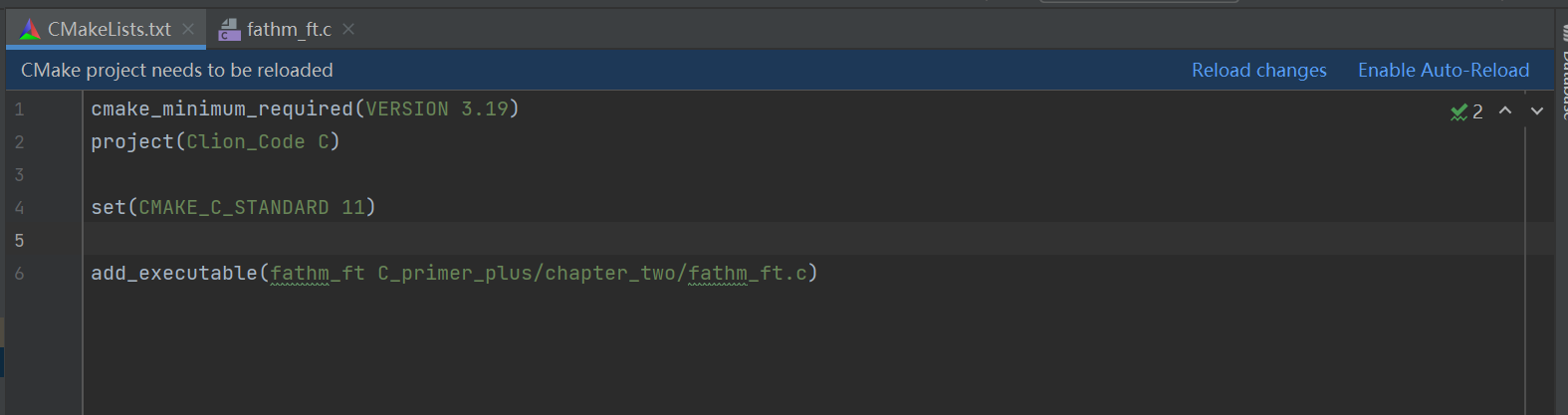
Task: Click the Clion_Code project name
Action: (246, 141)
